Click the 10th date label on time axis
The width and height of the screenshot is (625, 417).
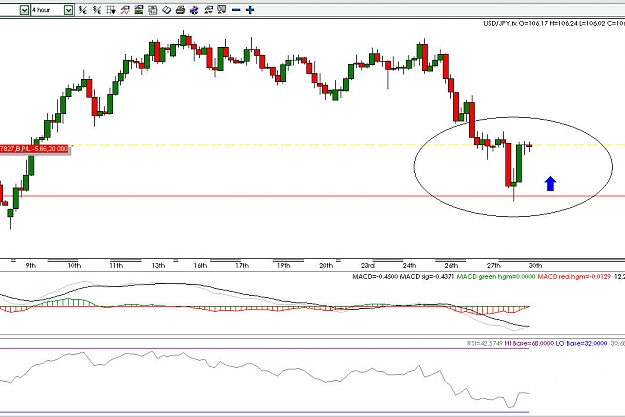pos(74,266)
